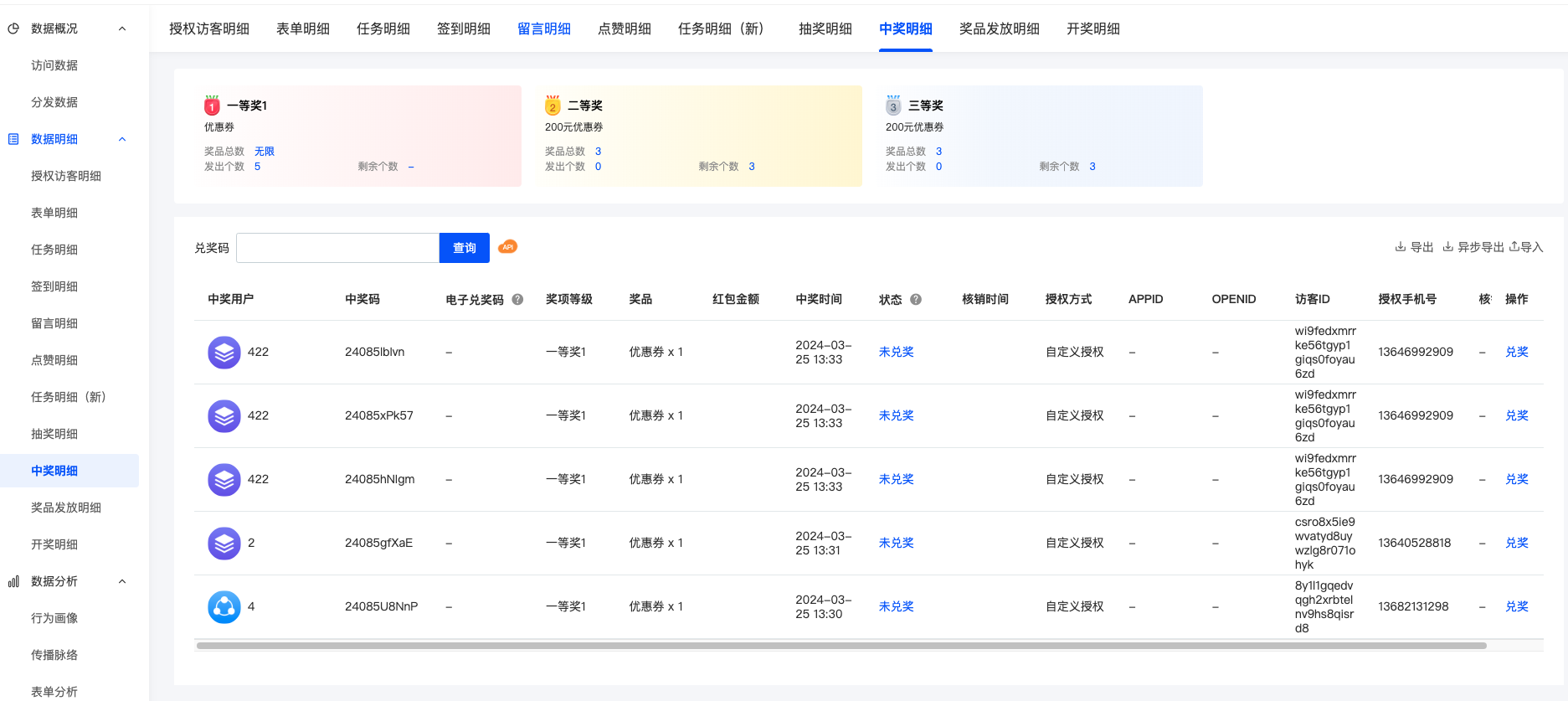This screenshot has width=1568, height=701.
Task: Open 表单明细 in the sidebar
Action: 54,213
